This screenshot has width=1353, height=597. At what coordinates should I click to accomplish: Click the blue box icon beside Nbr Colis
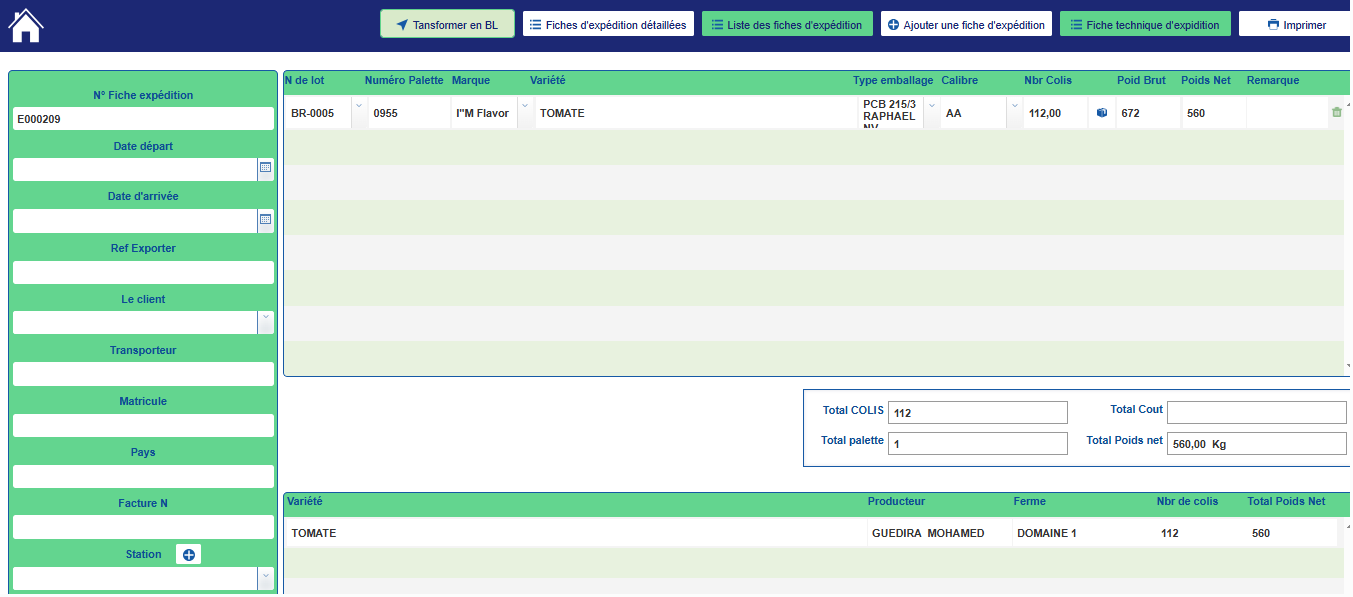(x=1102, y=113)
